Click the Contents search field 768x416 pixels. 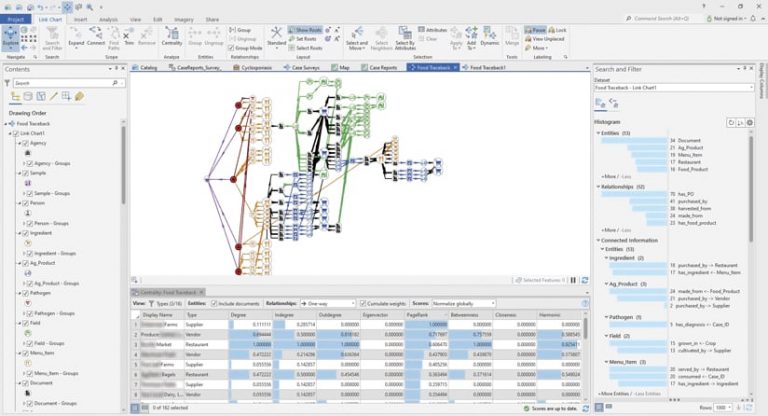tap(69, 83)
